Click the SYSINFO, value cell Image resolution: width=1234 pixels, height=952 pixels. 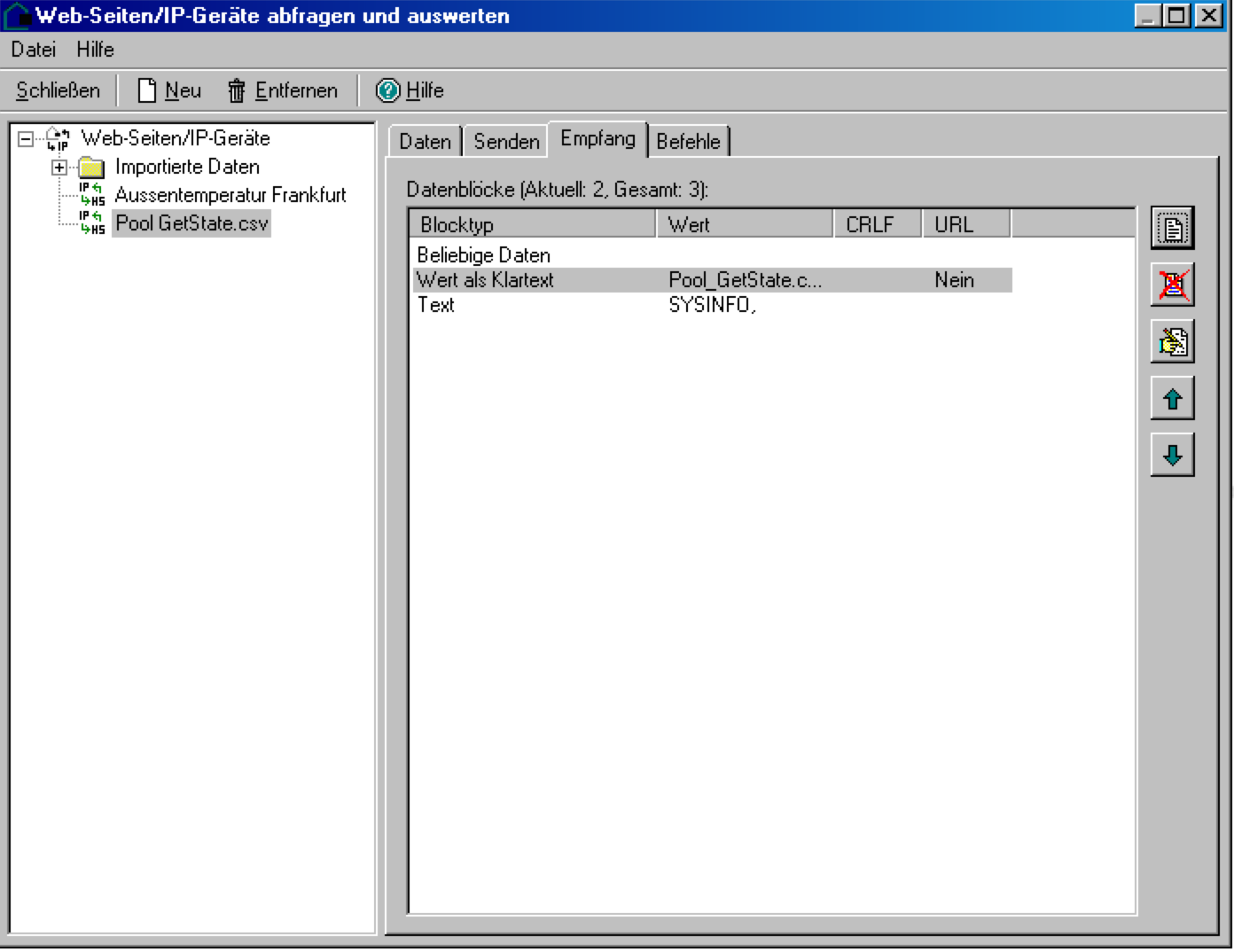point(712,305)
